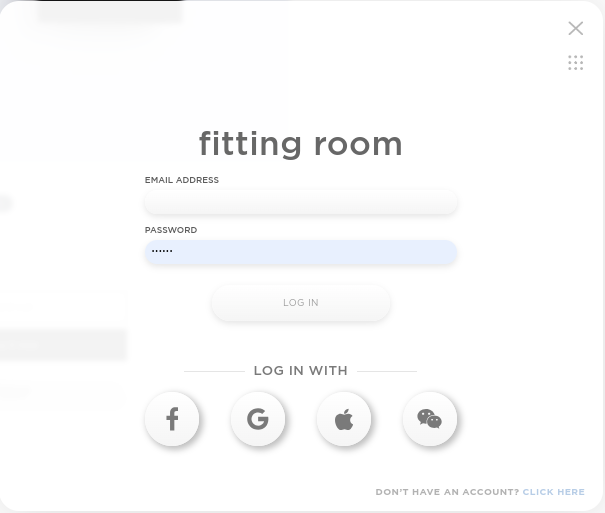
Task: Click divider line left of 'Log in with'
Action: tap(214, 371)
